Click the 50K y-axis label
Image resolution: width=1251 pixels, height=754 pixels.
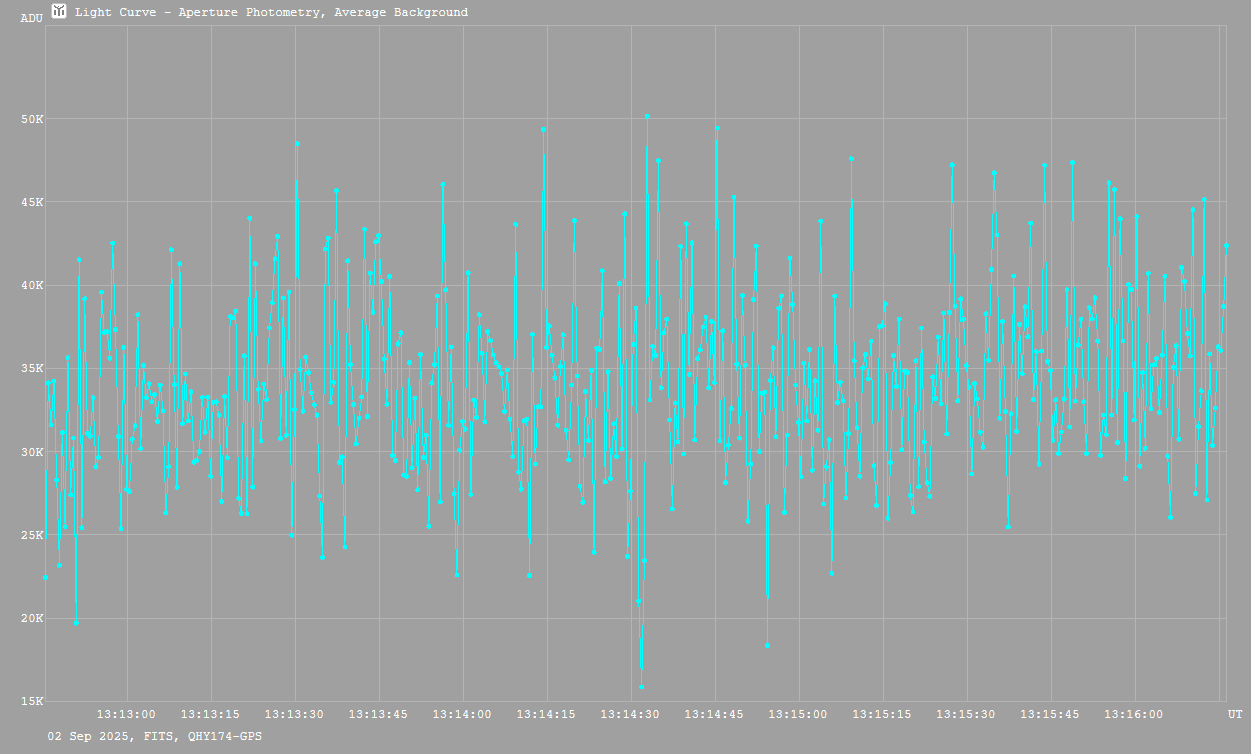click(x=32, y=119)
